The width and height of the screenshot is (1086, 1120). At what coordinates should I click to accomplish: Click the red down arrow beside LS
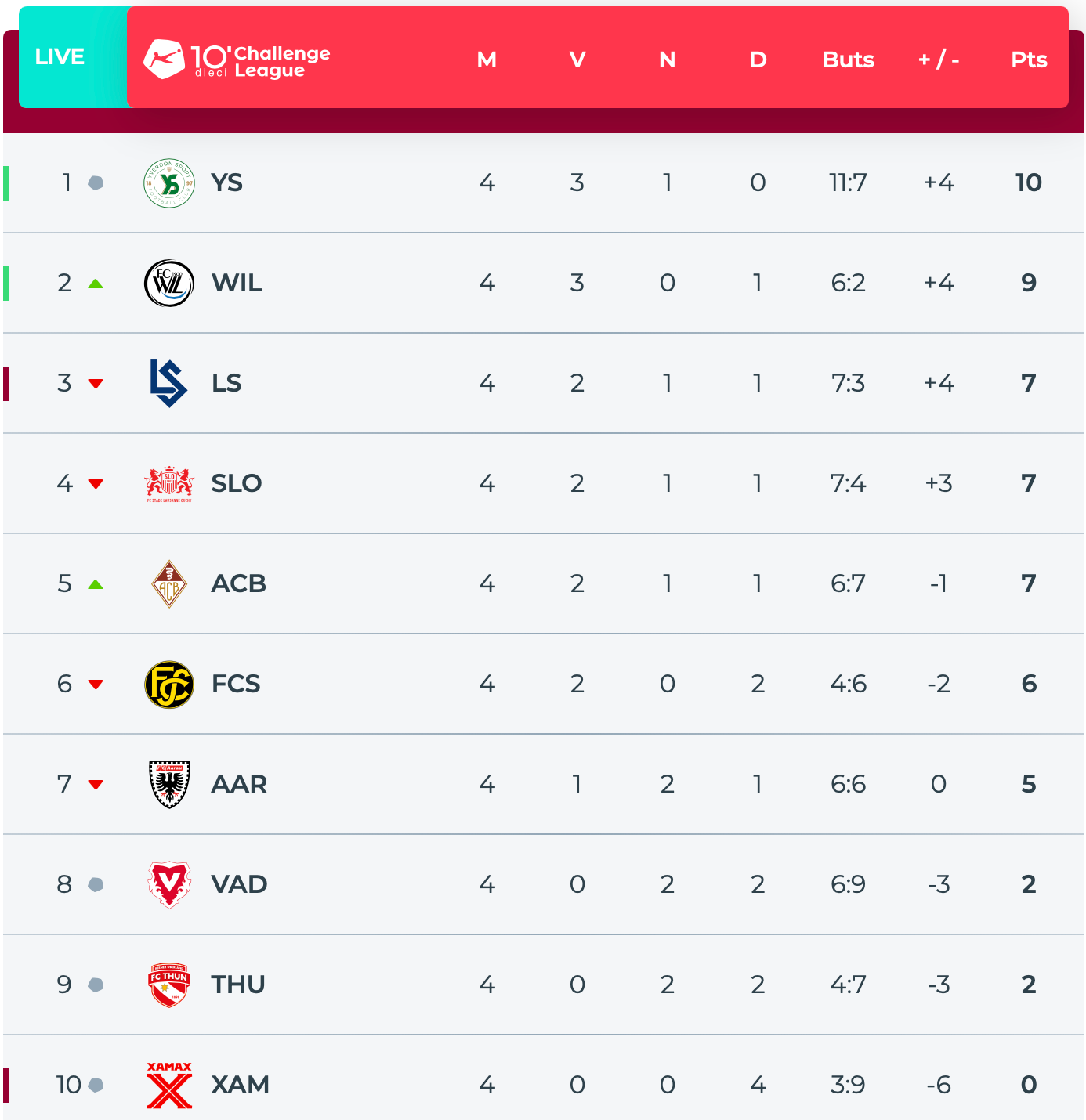coord(96,384)
